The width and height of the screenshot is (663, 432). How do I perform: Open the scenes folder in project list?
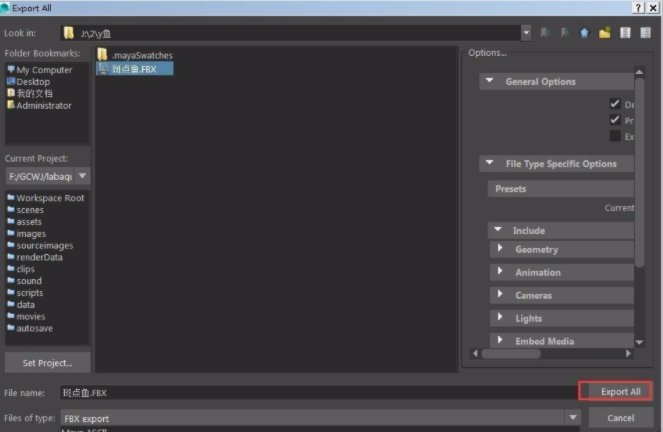[30, 210]
